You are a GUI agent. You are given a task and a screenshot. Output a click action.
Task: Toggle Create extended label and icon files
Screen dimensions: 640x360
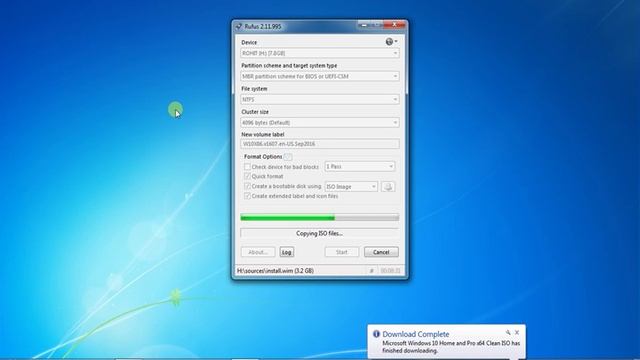[247, 196]
